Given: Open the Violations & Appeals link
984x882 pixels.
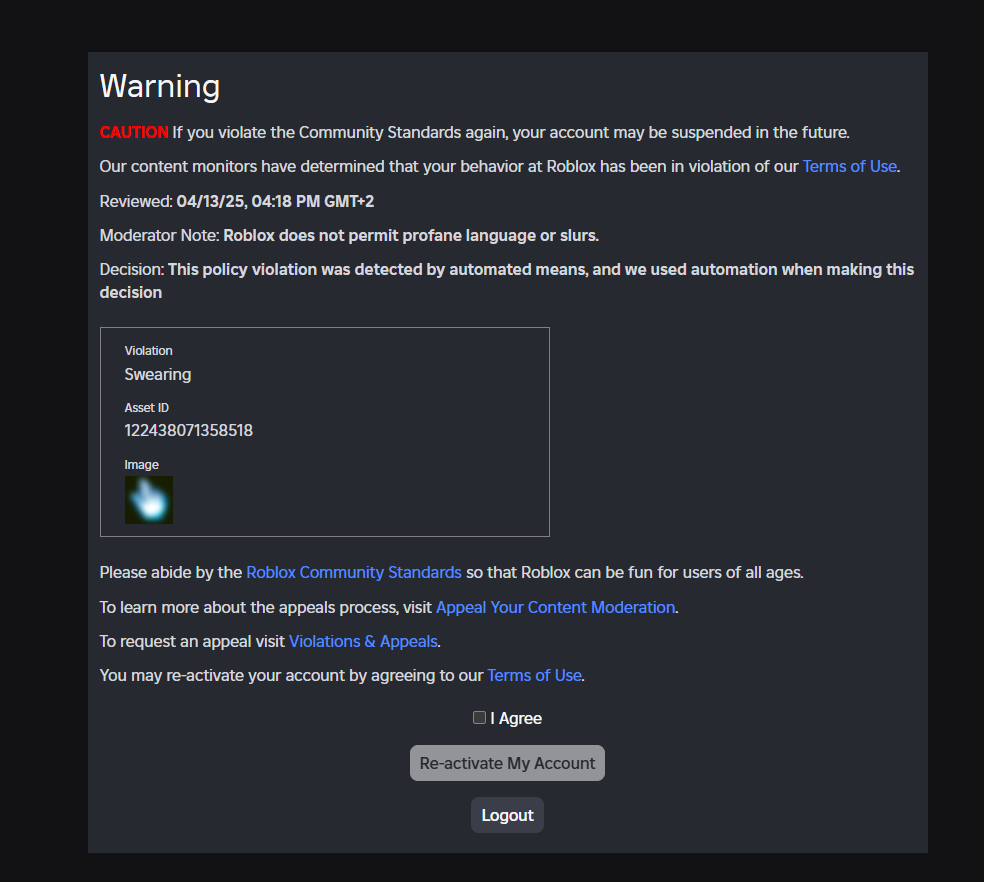Looking at the screenshot, I should click(x=363, y=641).
